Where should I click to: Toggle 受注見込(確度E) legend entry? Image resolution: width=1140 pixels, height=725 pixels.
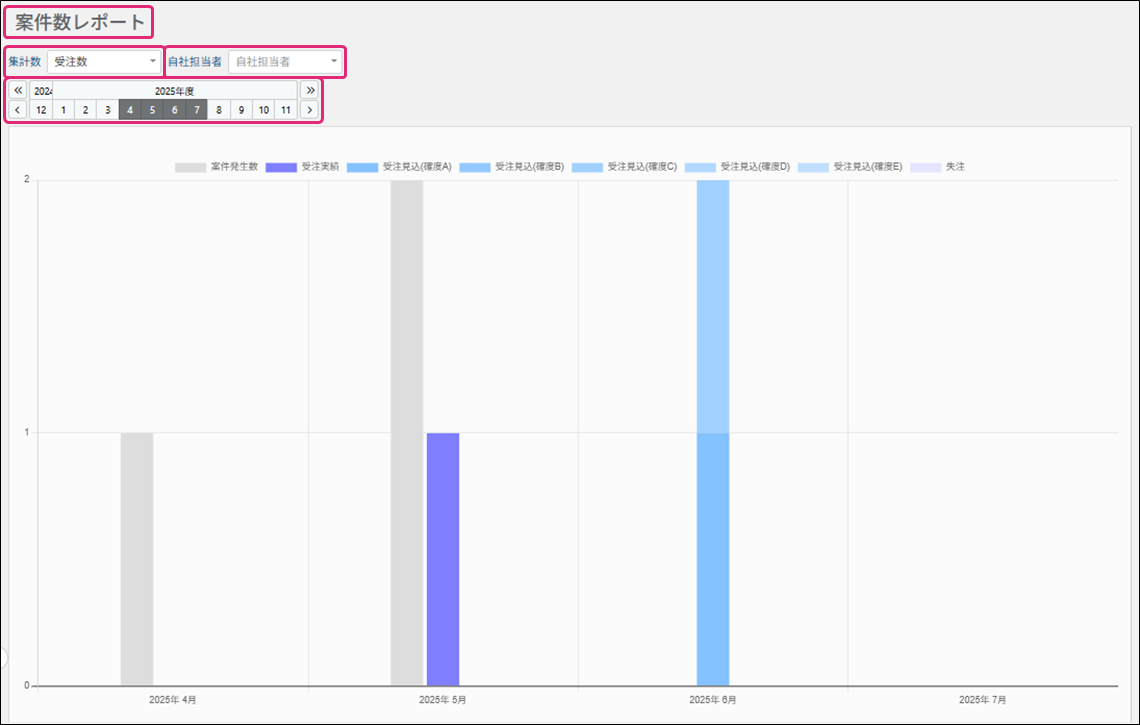[850, 167]
